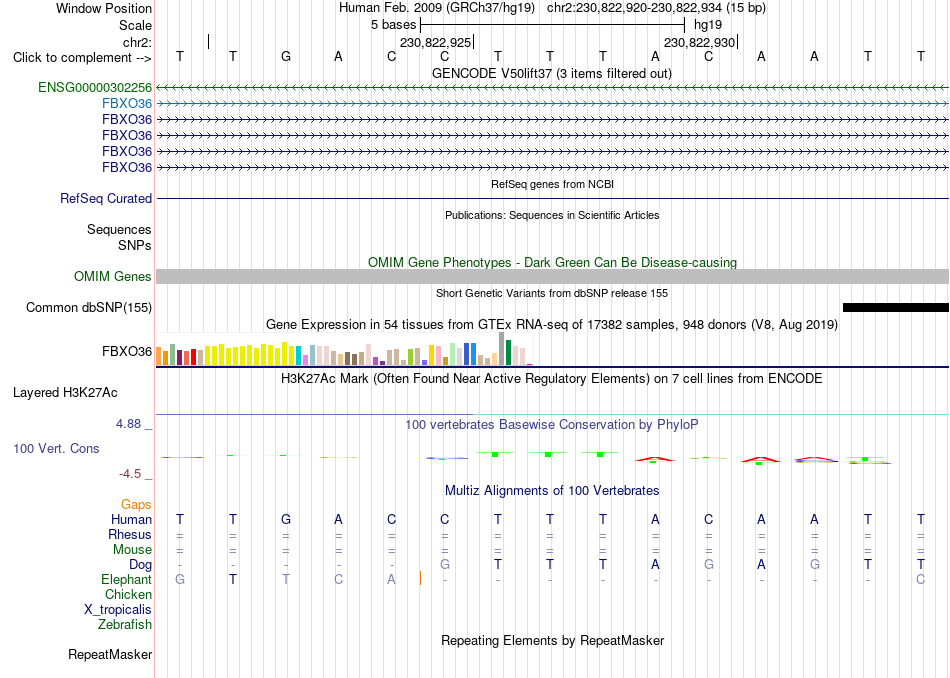This screenshot has width=950, height=678.
Task: Click the SNPs publications label
Action: click(135, 245)
